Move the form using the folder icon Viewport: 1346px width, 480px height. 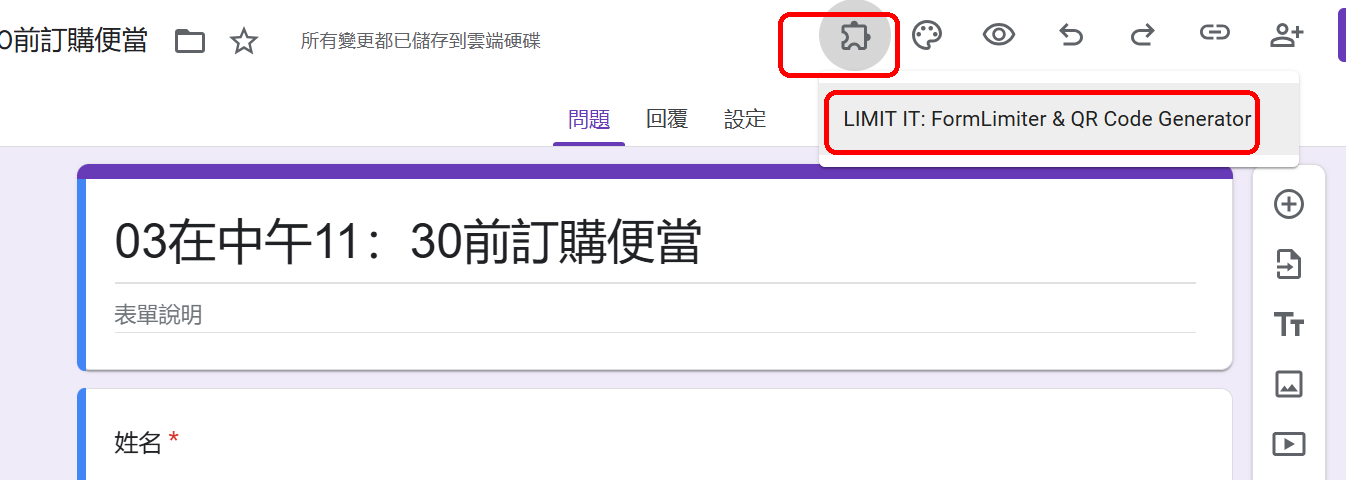(190, 41)
